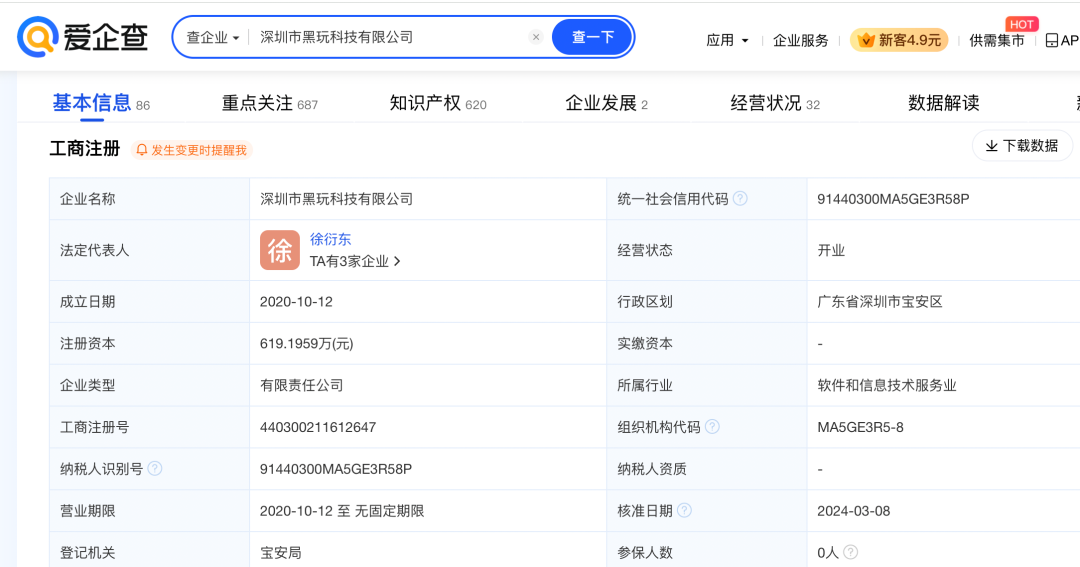Viewport: 1080px width, 567px height.
Task: Click help icon beside 核准日期
Action: click(x=684, y=511)
